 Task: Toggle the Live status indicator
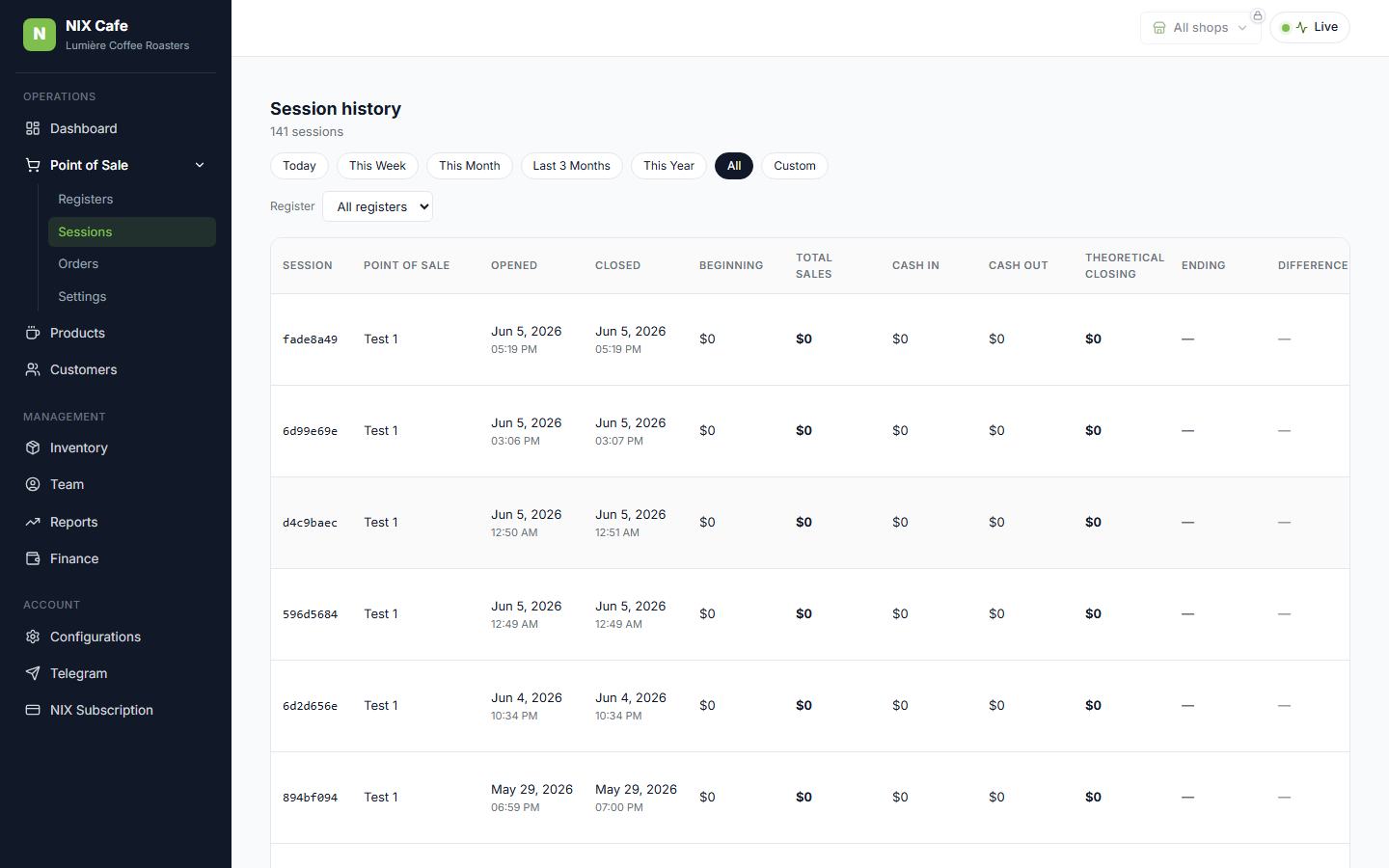[1310, 27]
